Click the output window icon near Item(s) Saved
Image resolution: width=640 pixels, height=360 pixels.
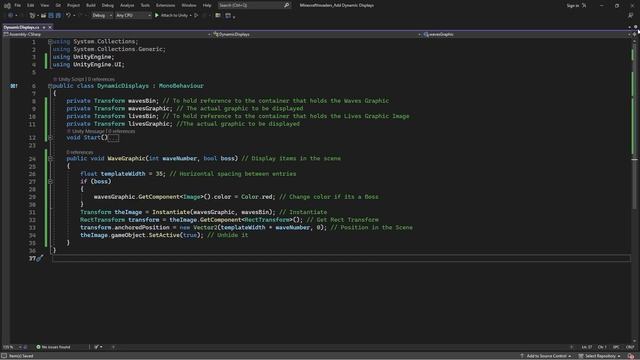point(4,356)
